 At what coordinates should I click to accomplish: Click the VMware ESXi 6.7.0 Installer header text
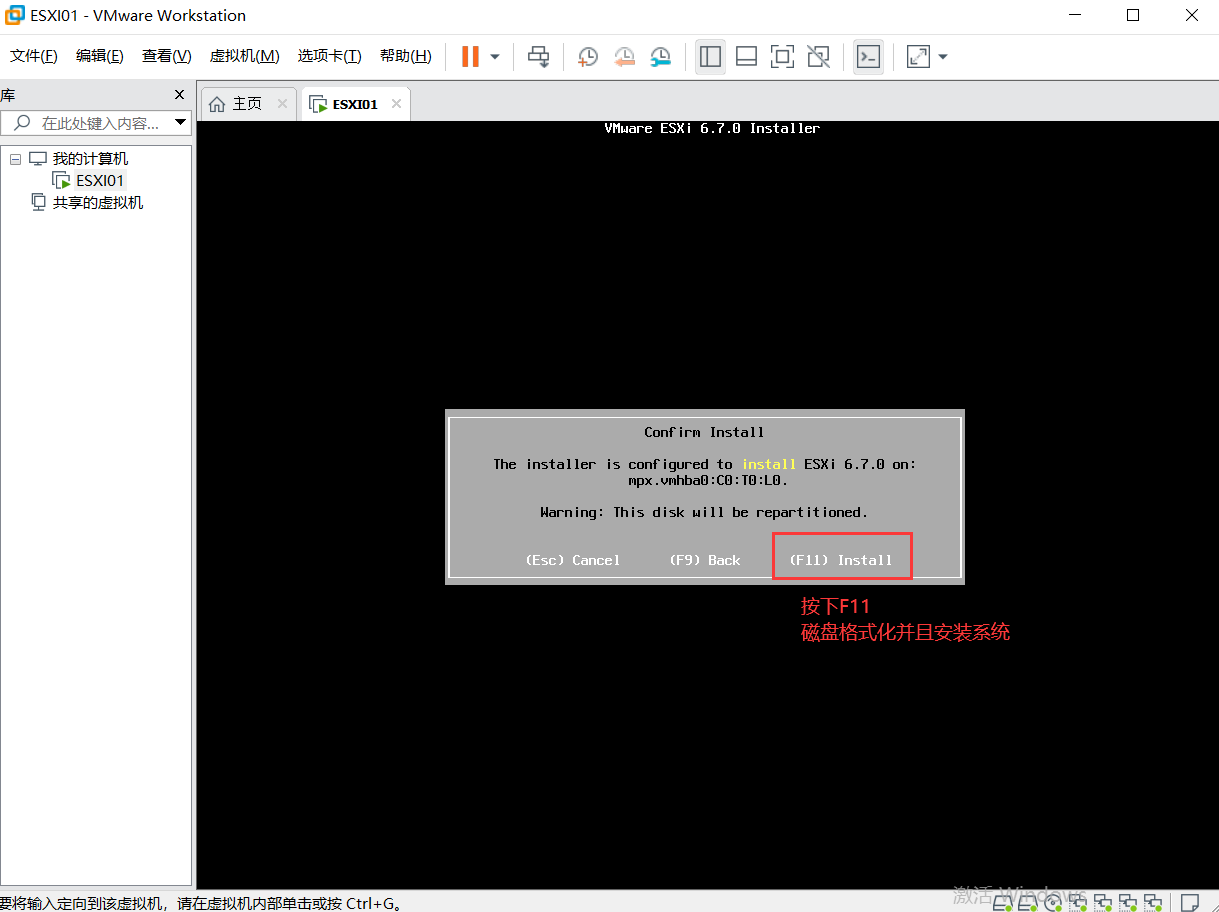click(712, 128)
